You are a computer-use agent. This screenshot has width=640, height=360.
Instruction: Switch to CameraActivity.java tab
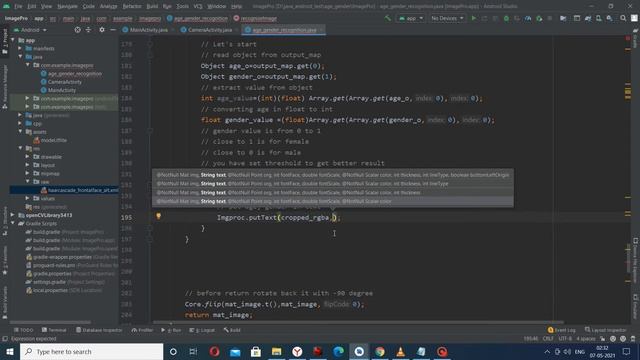click(x=210, y=30)
